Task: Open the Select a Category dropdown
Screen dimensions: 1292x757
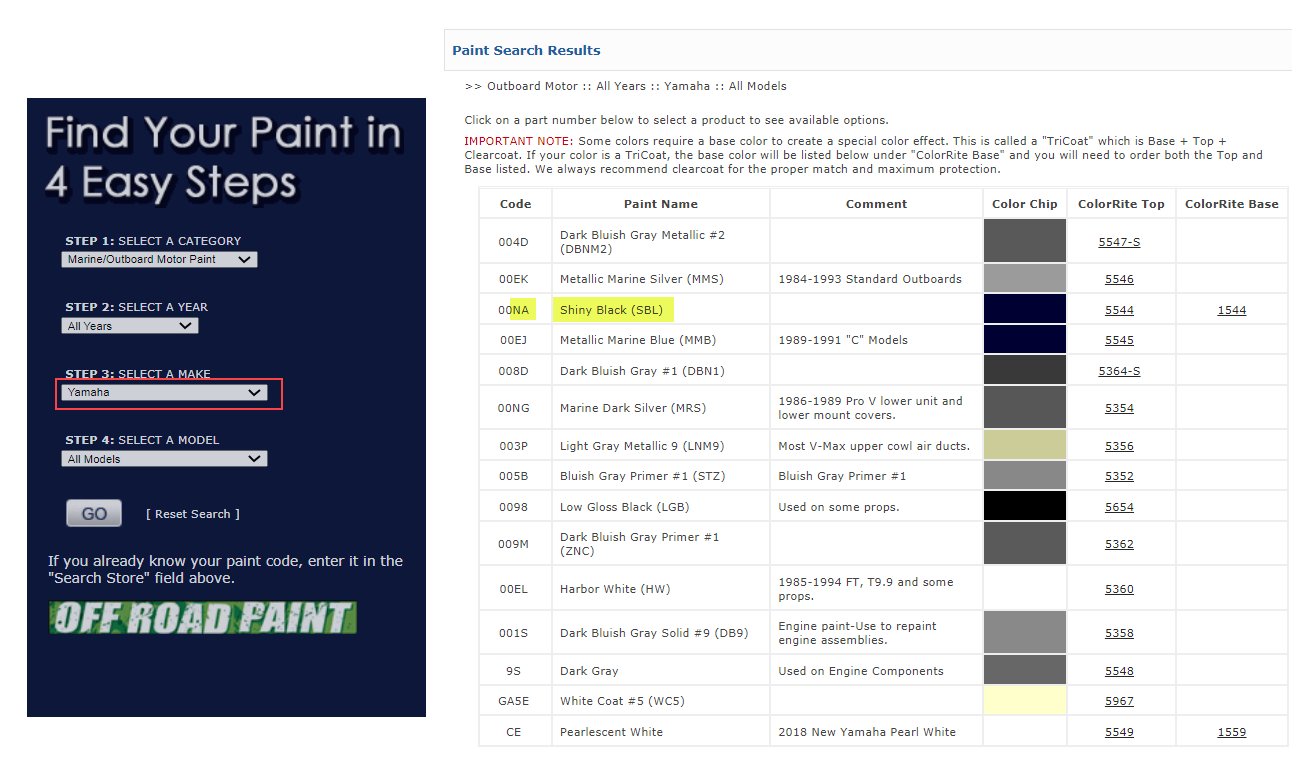Action: pyautogui.click(x=159, y=259)
